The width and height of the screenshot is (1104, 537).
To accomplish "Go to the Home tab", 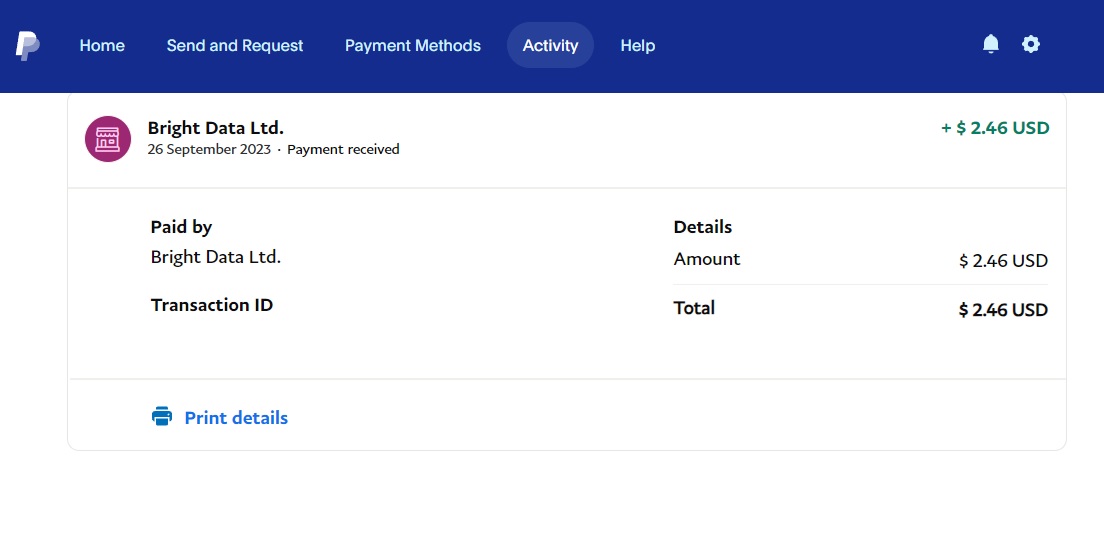I will pyautogui.click(x=102, y=45).
